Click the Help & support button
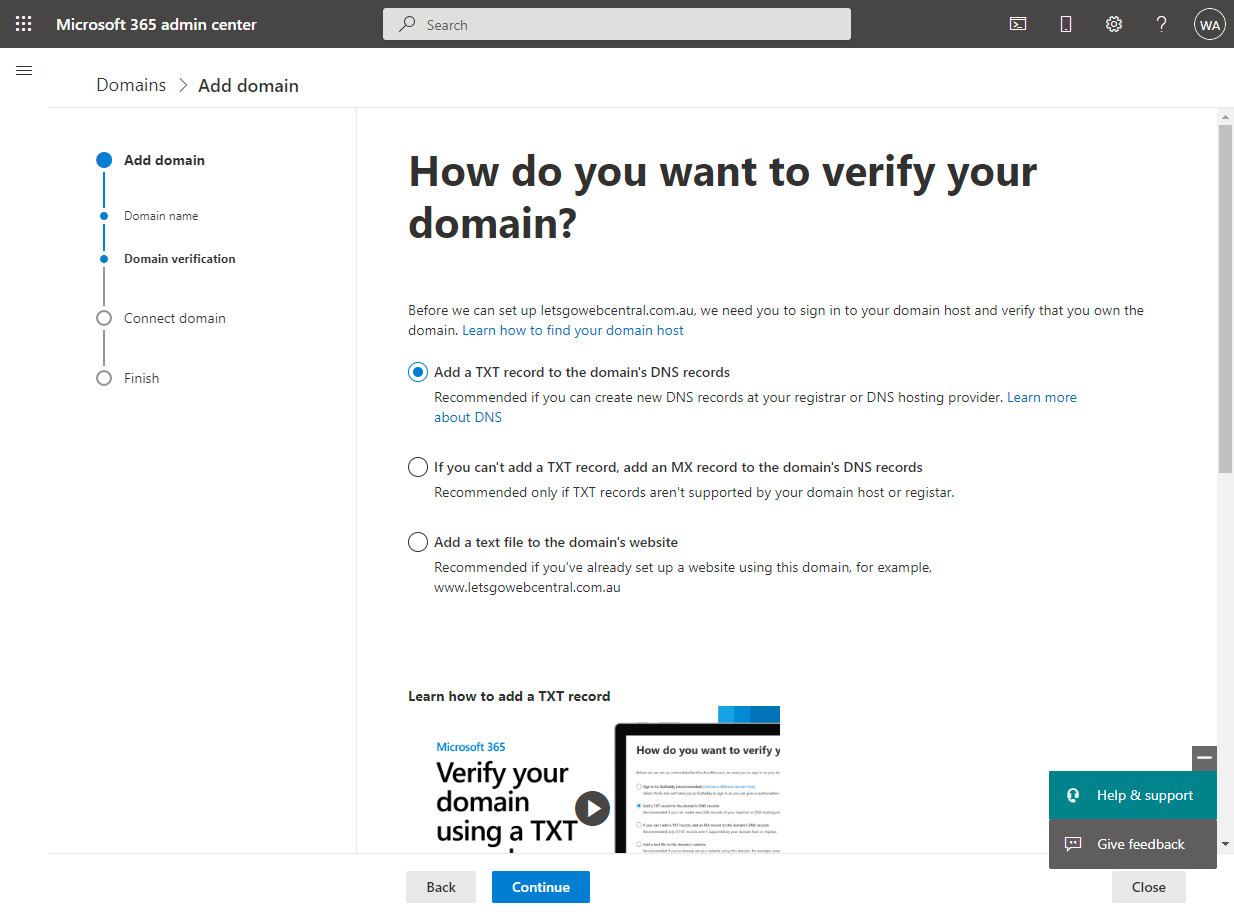This screenshot has width=1234, height=919. coord(1133,795)
